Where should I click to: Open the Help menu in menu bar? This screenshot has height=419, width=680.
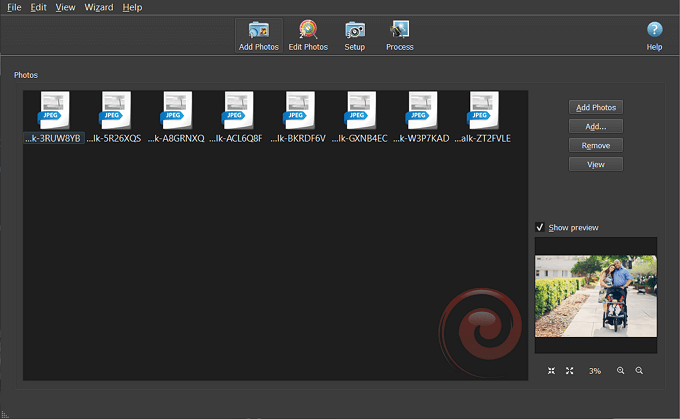132,7
